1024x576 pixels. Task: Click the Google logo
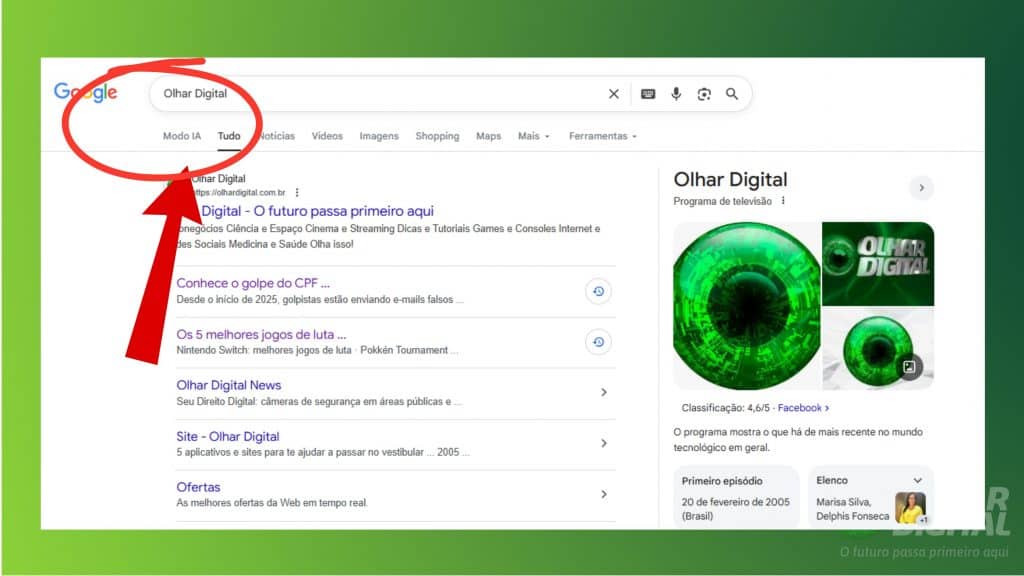86,93
